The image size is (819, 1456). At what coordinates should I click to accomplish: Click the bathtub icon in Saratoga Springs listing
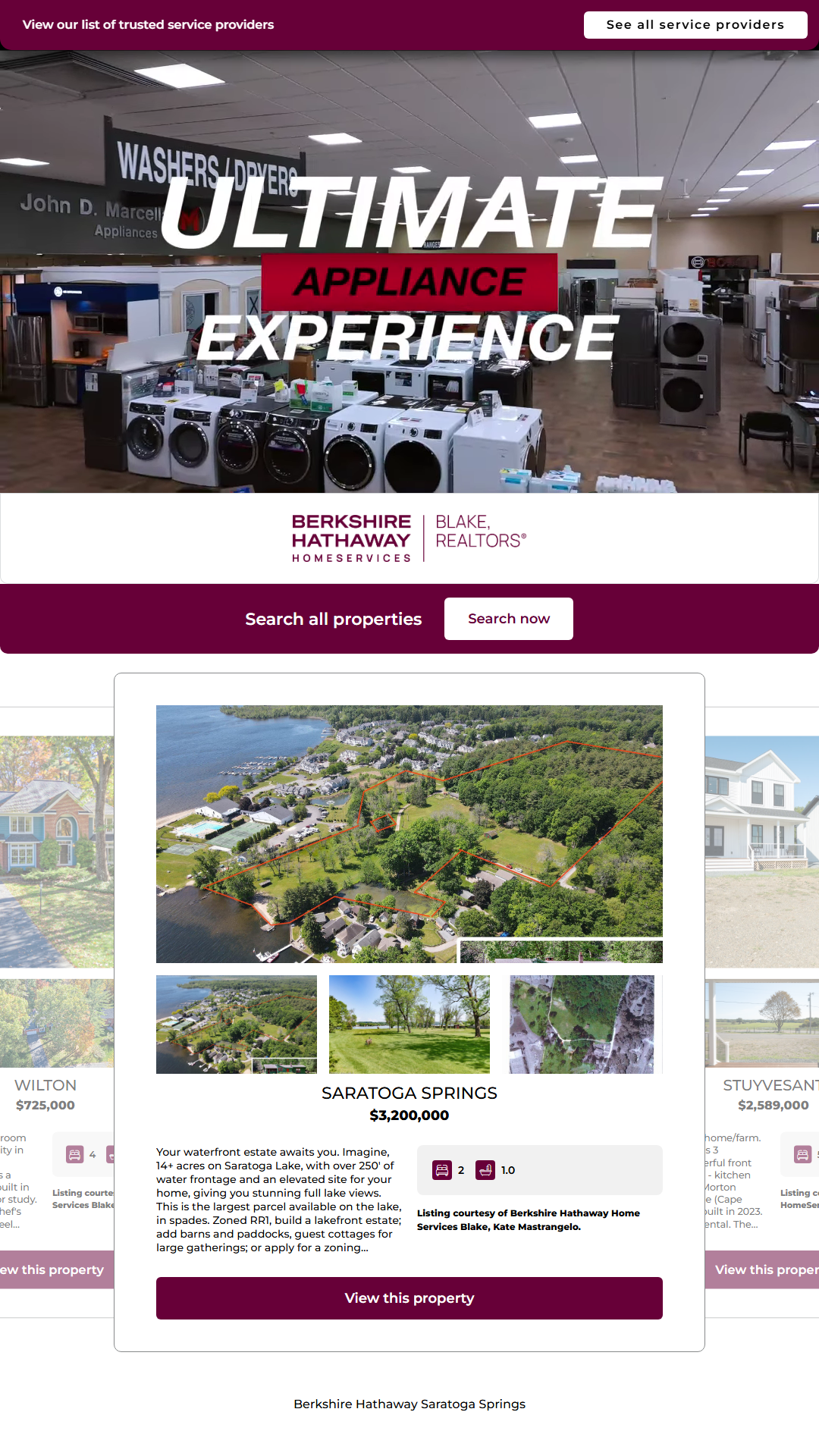pyautogui.click(x=485, y=1170)
